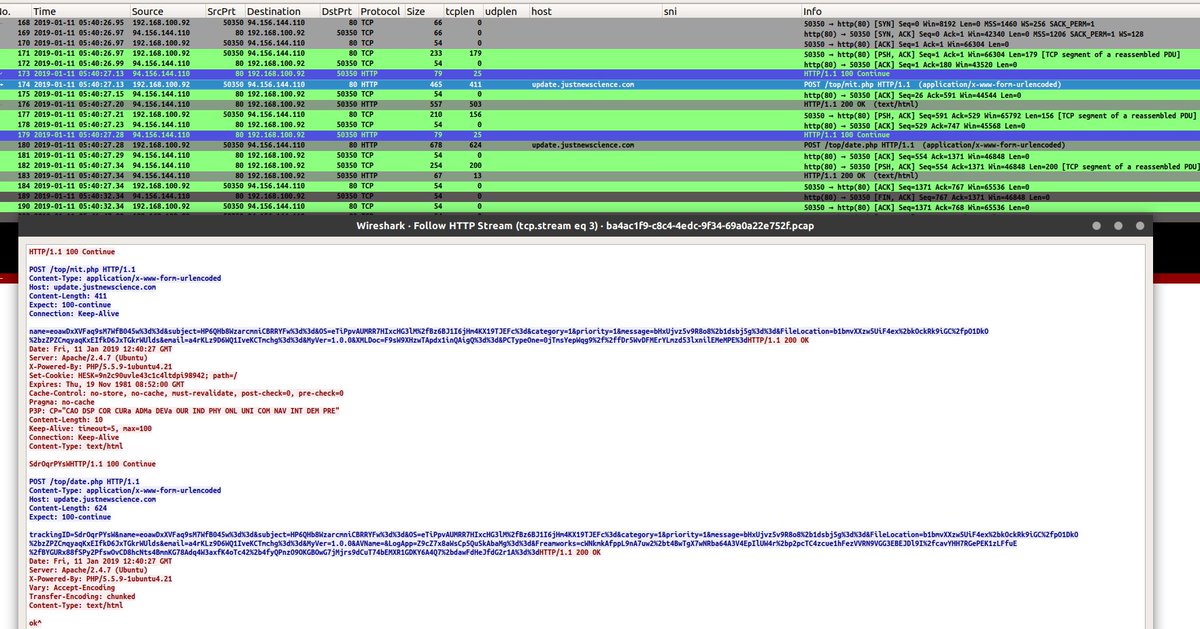Select packet 183 HTTP 200 OK size 67
This screenshot has height=629, width=1200.
(600, 175)
